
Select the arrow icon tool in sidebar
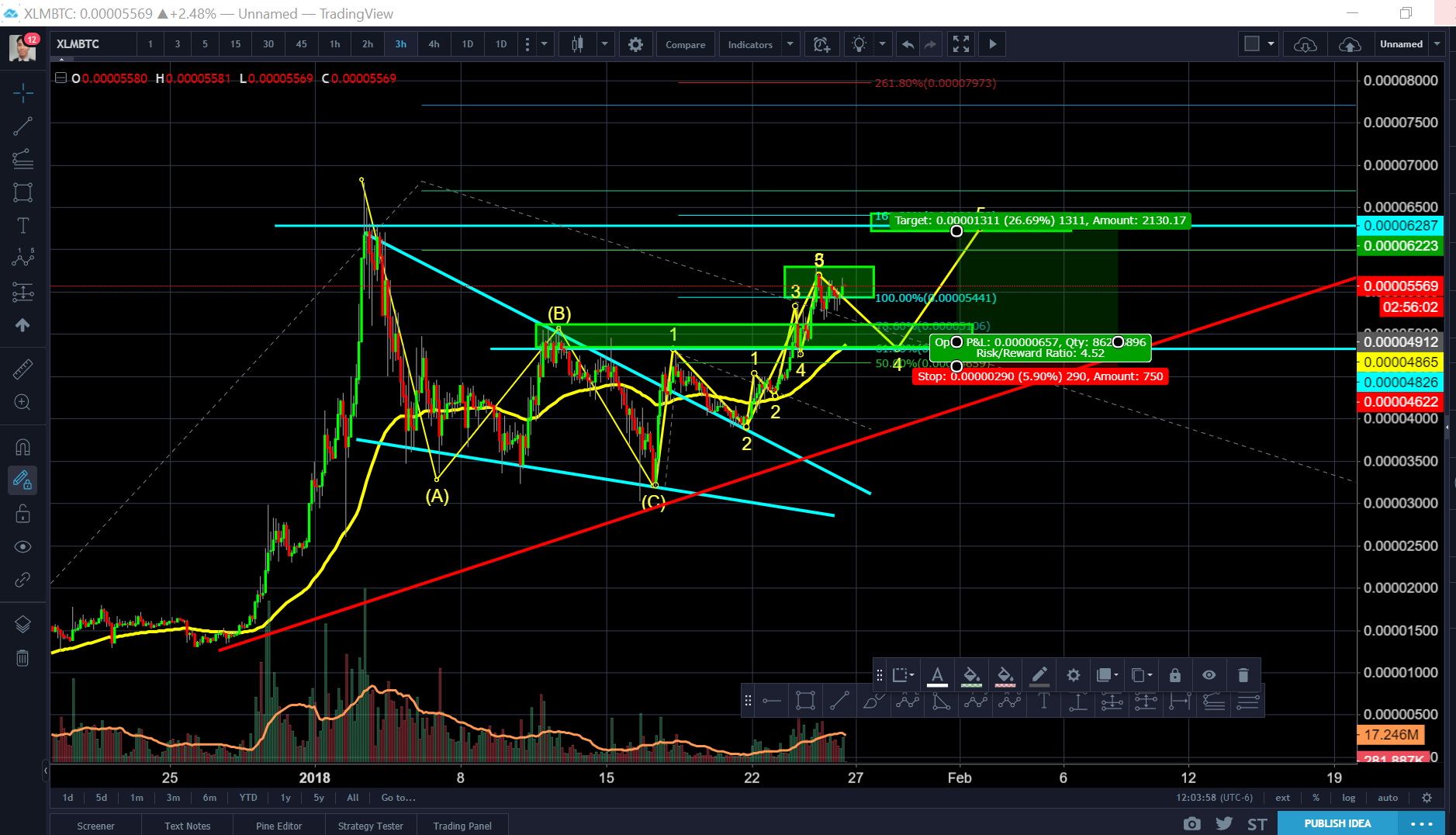tap(22, 325)
